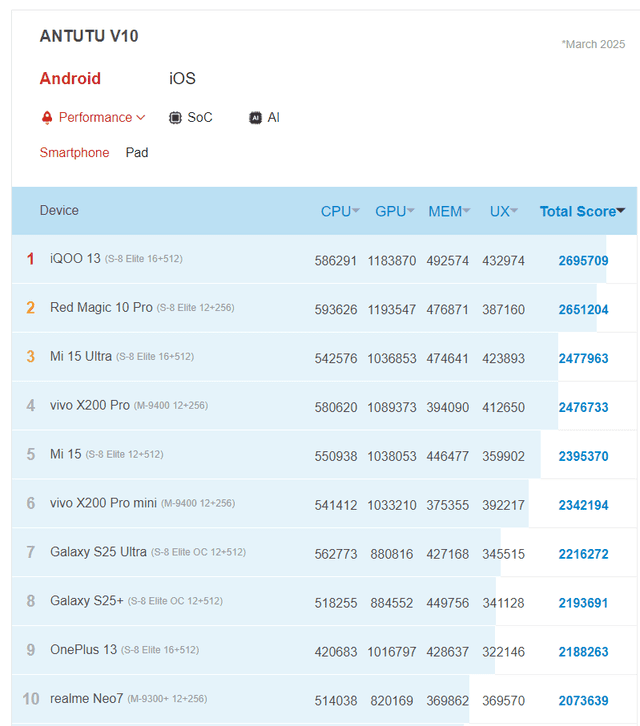Click total score 2476733

click(583, 407)
